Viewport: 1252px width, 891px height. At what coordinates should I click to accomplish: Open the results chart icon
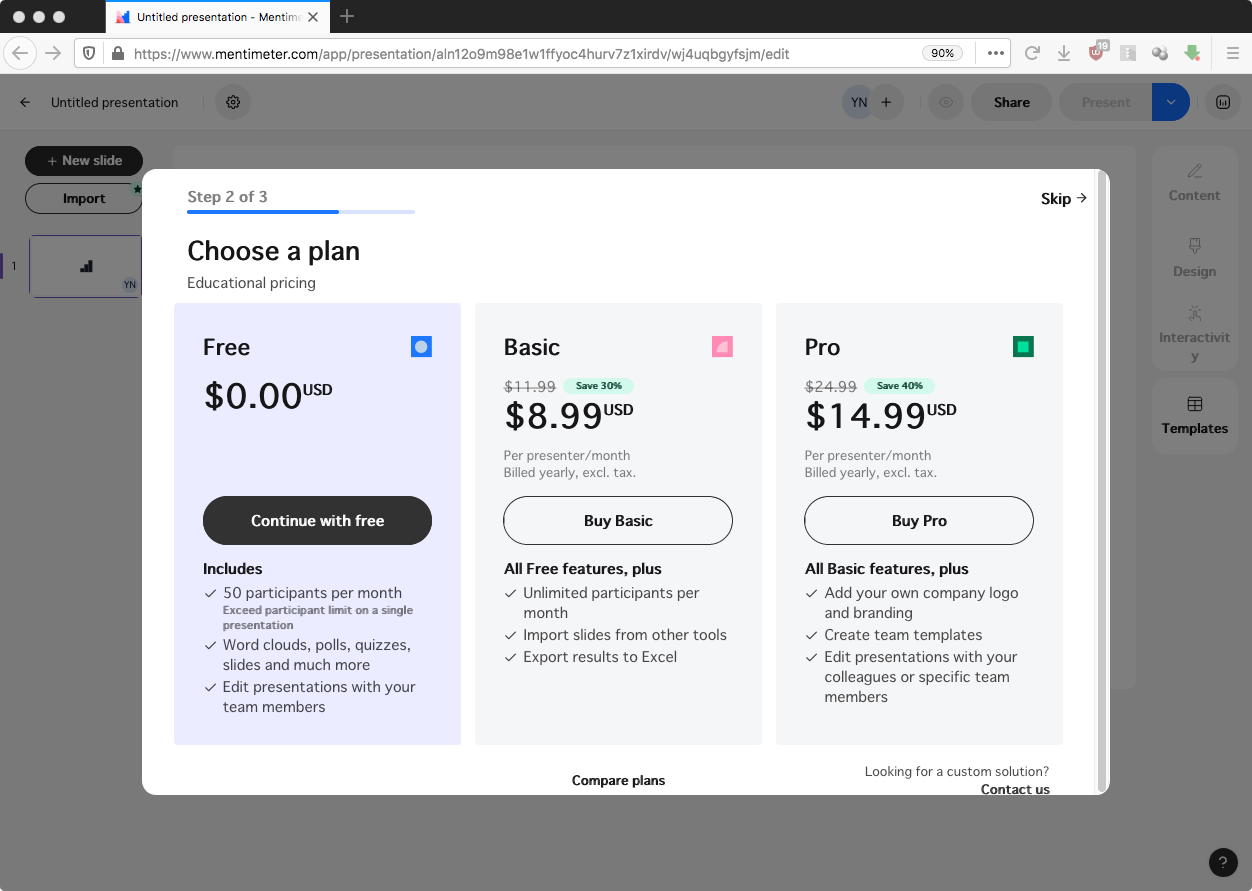pos(1222,102)
